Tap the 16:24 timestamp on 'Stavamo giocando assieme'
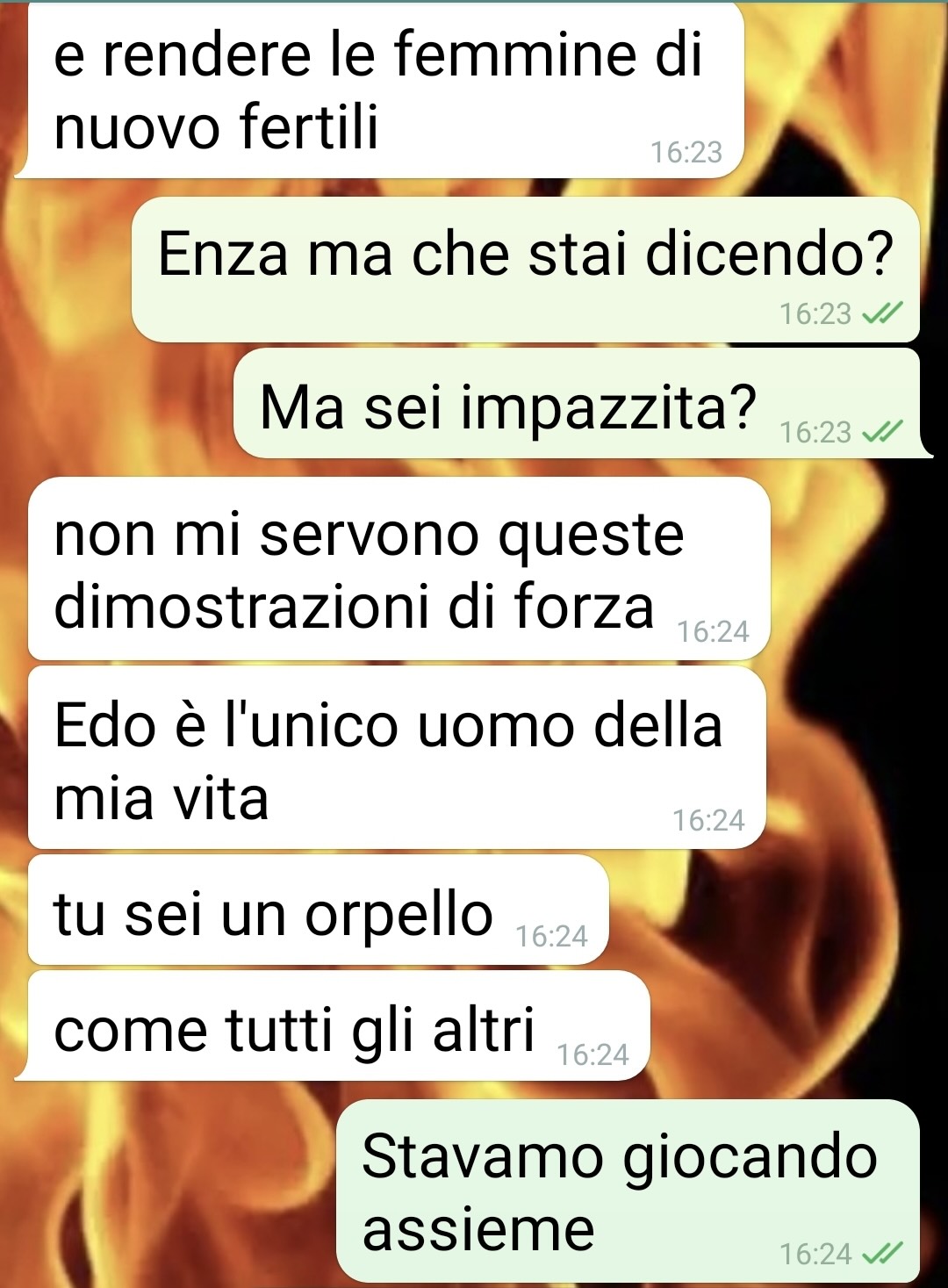Image resolution: width=948 pixels, height=1288 pixels. tap(815, 1253)
